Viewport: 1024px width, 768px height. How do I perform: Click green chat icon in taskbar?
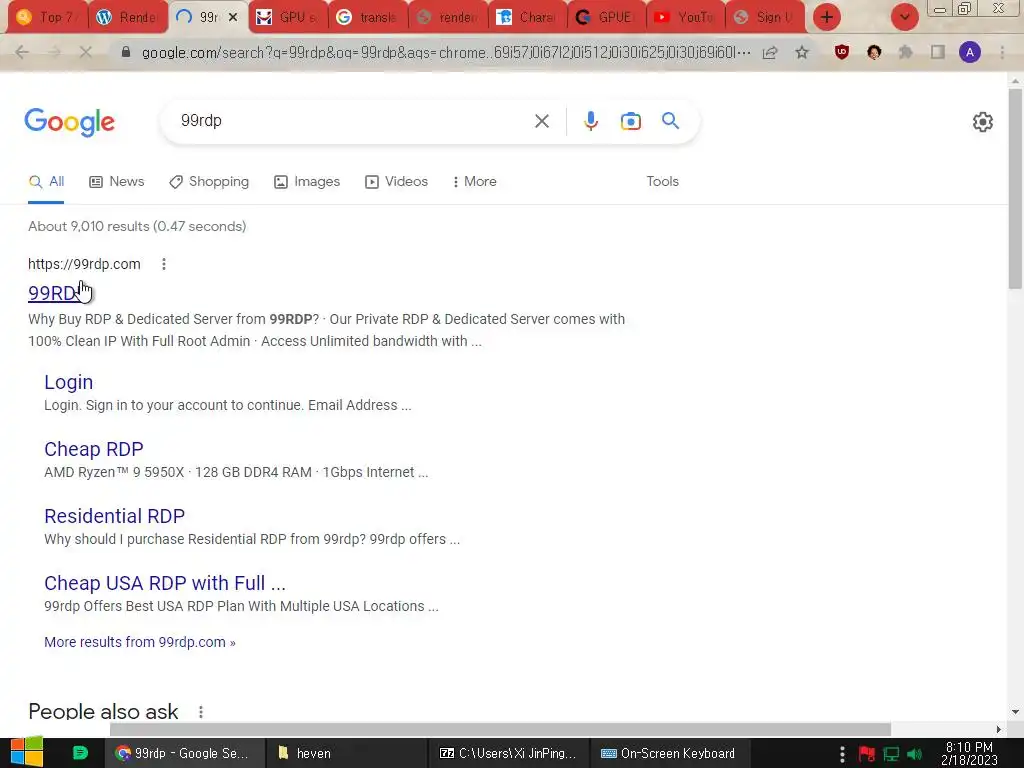pos(80,753)
